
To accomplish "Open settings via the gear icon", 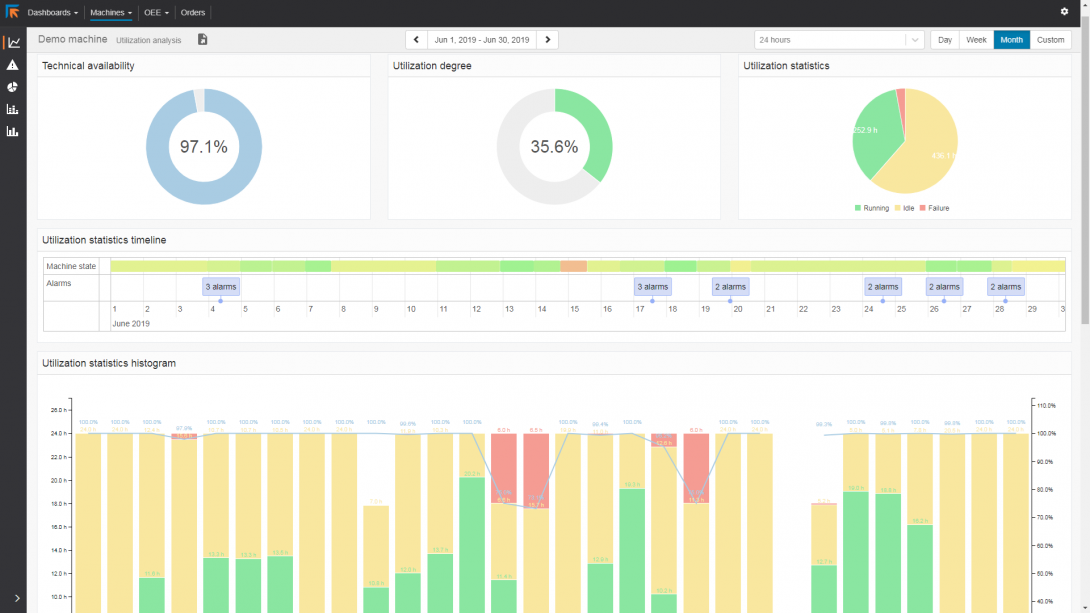I will [1064, 12].
